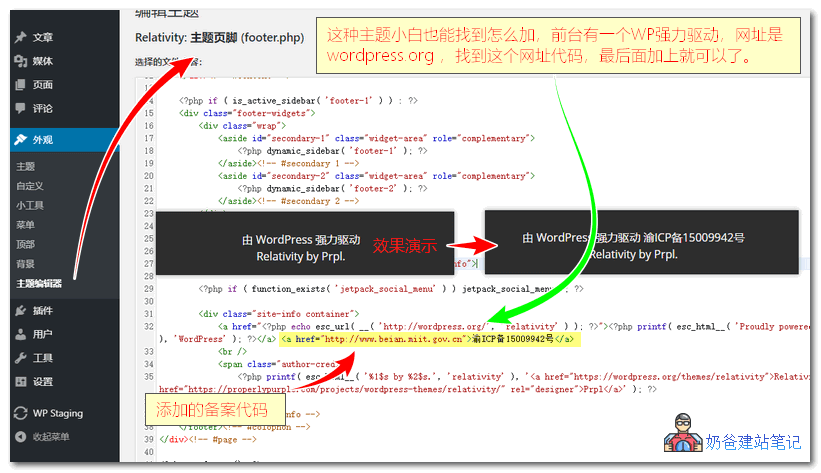This screenshot has width=821, height=473.
Task: Click the added ICP备 anchor code line
Action: tap(428, 339)
